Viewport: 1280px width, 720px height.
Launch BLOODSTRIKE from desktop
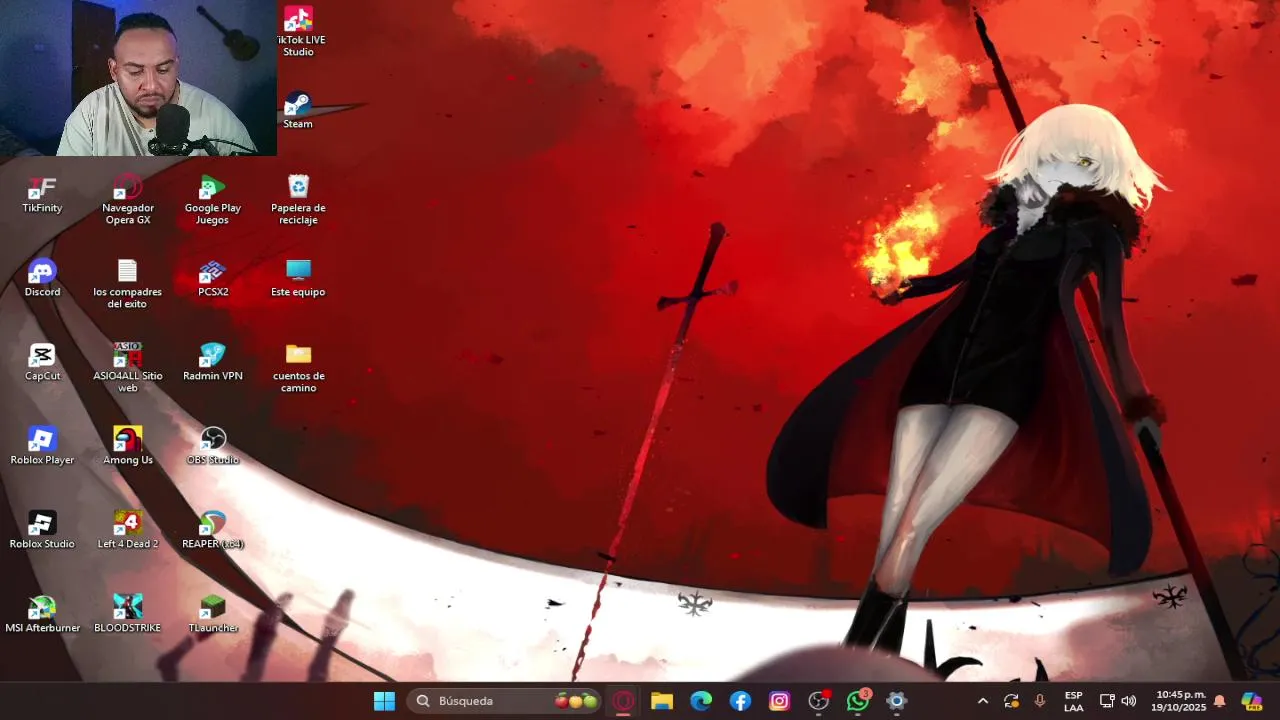(x=128, y=615)
